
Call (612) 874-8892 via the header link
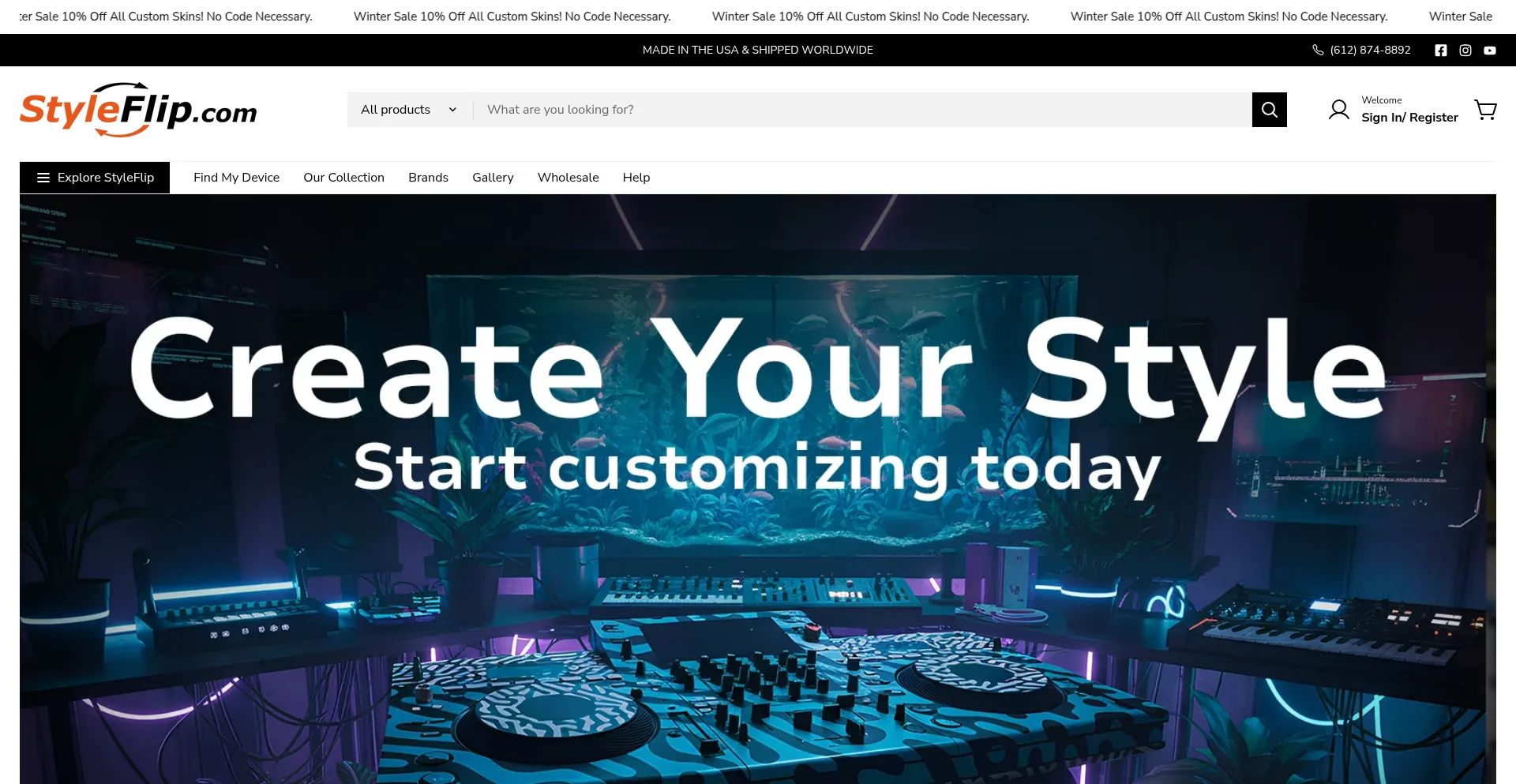(1370, 50)
